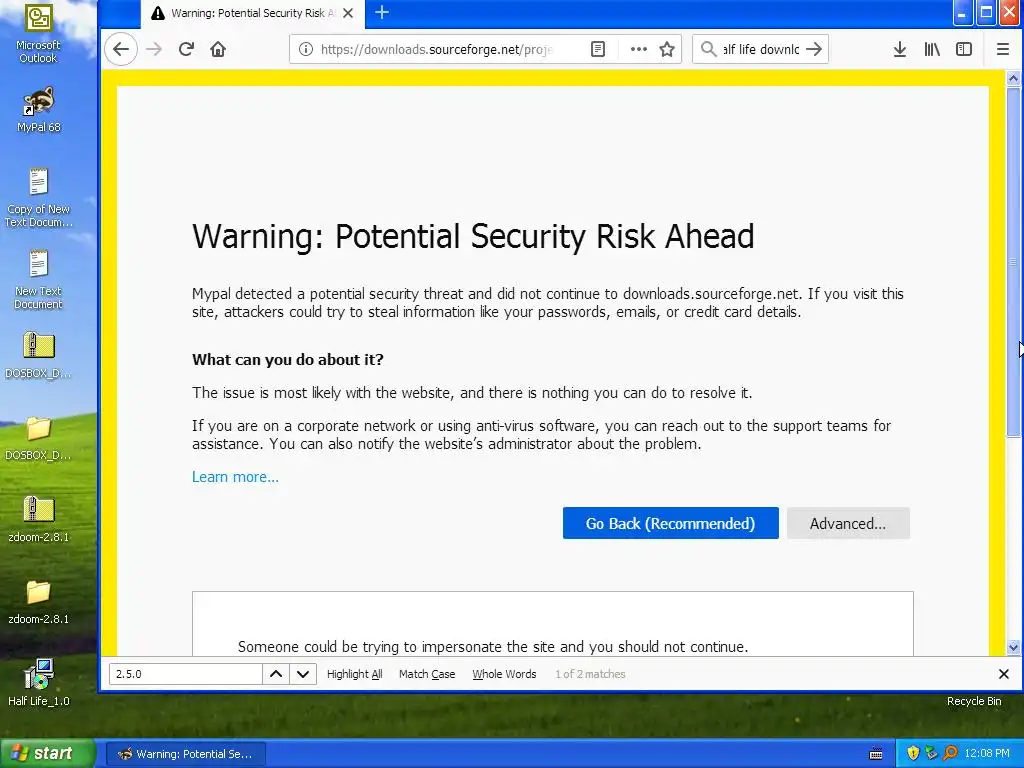
Task: Bookmark this page with the star
Action: tap(667, 49)
